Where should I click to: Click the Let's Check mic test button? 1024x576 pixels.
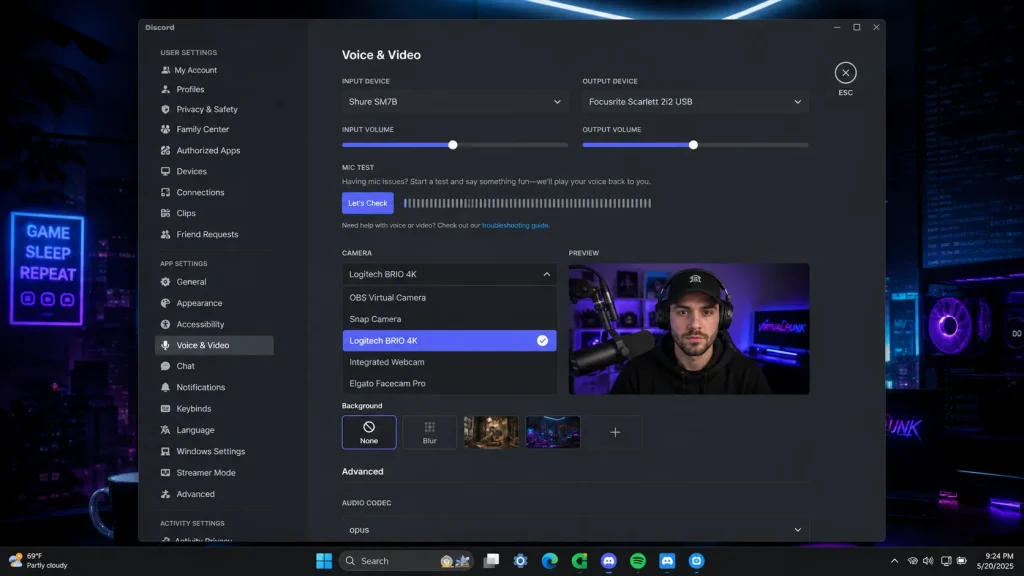tap(368, 203)
